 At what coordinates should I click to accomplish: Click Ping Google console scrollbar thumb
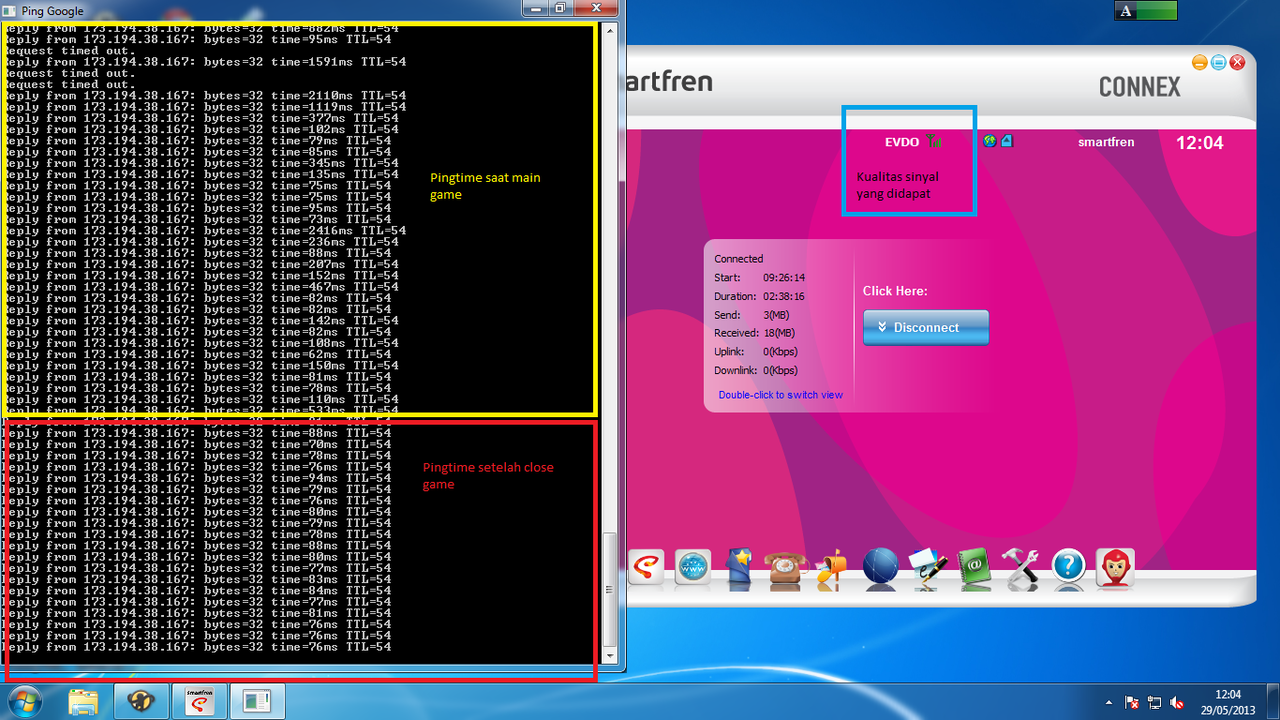611,590
